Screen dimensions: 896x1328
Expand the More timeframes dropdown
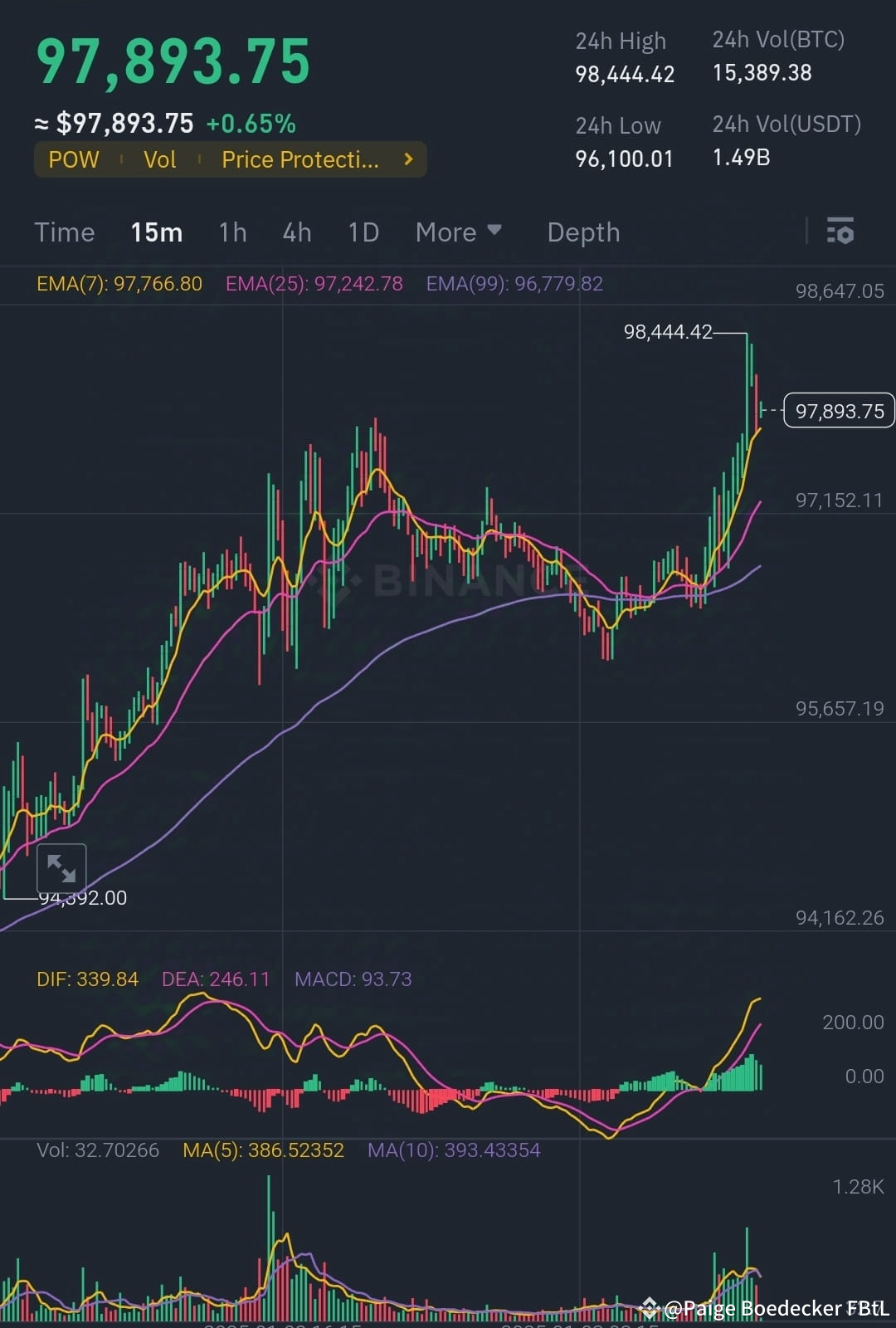point(458,232)
